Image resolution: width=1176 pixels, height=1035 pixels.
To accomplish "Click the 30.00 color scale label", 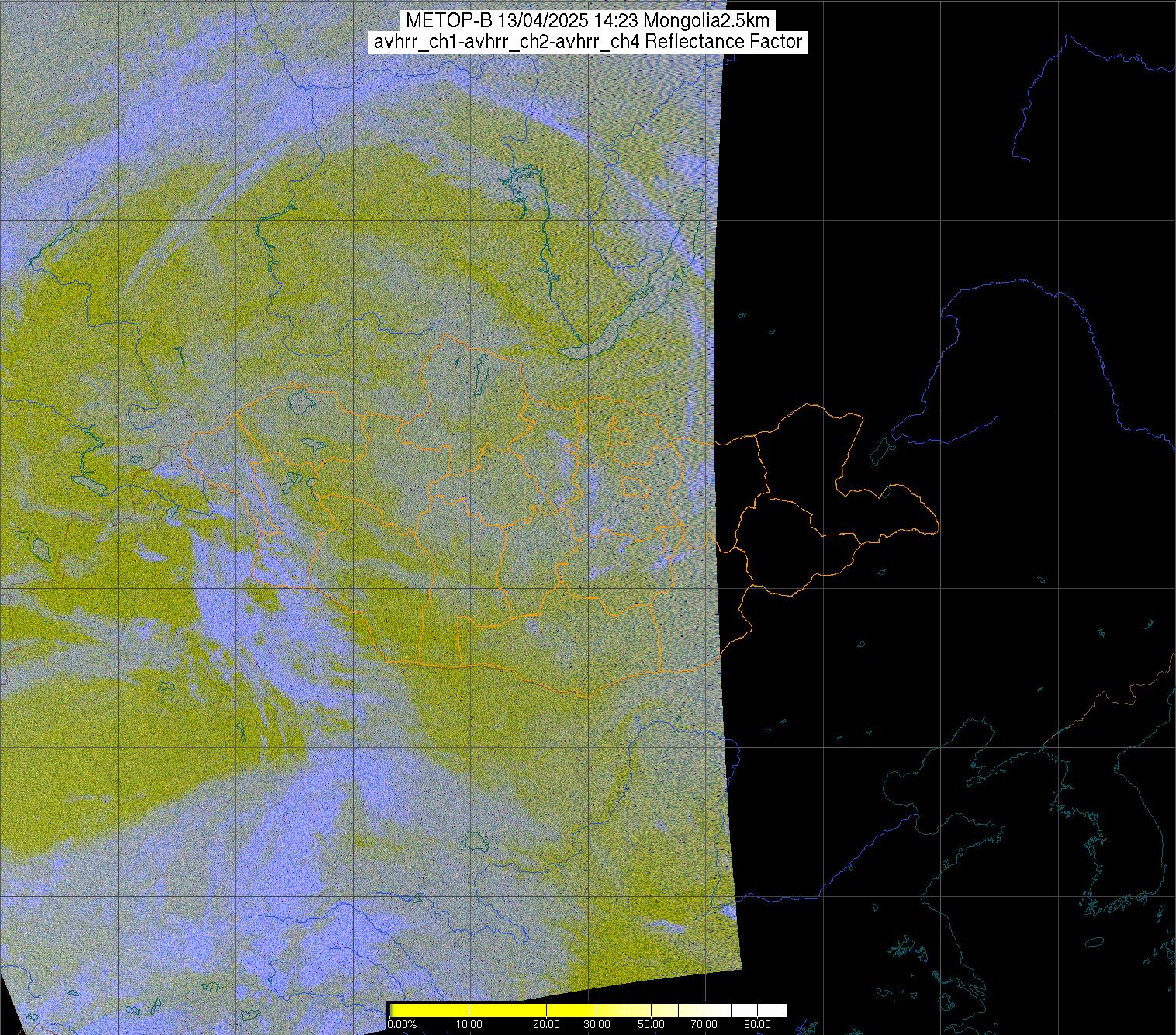I will pos(597,1025).
